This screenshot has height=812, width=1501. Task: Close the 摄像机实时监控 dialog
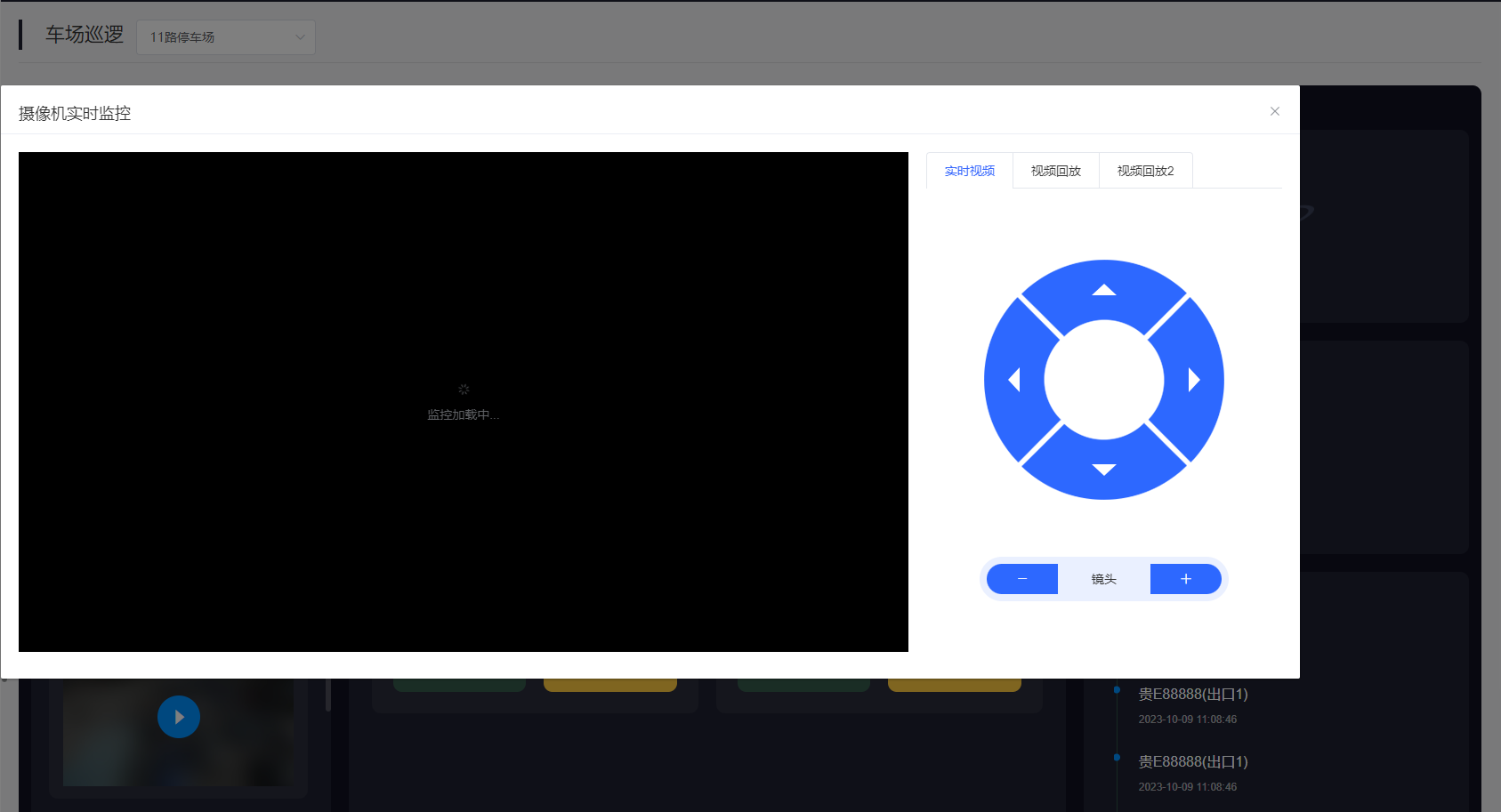click(x=1274, y=111)
